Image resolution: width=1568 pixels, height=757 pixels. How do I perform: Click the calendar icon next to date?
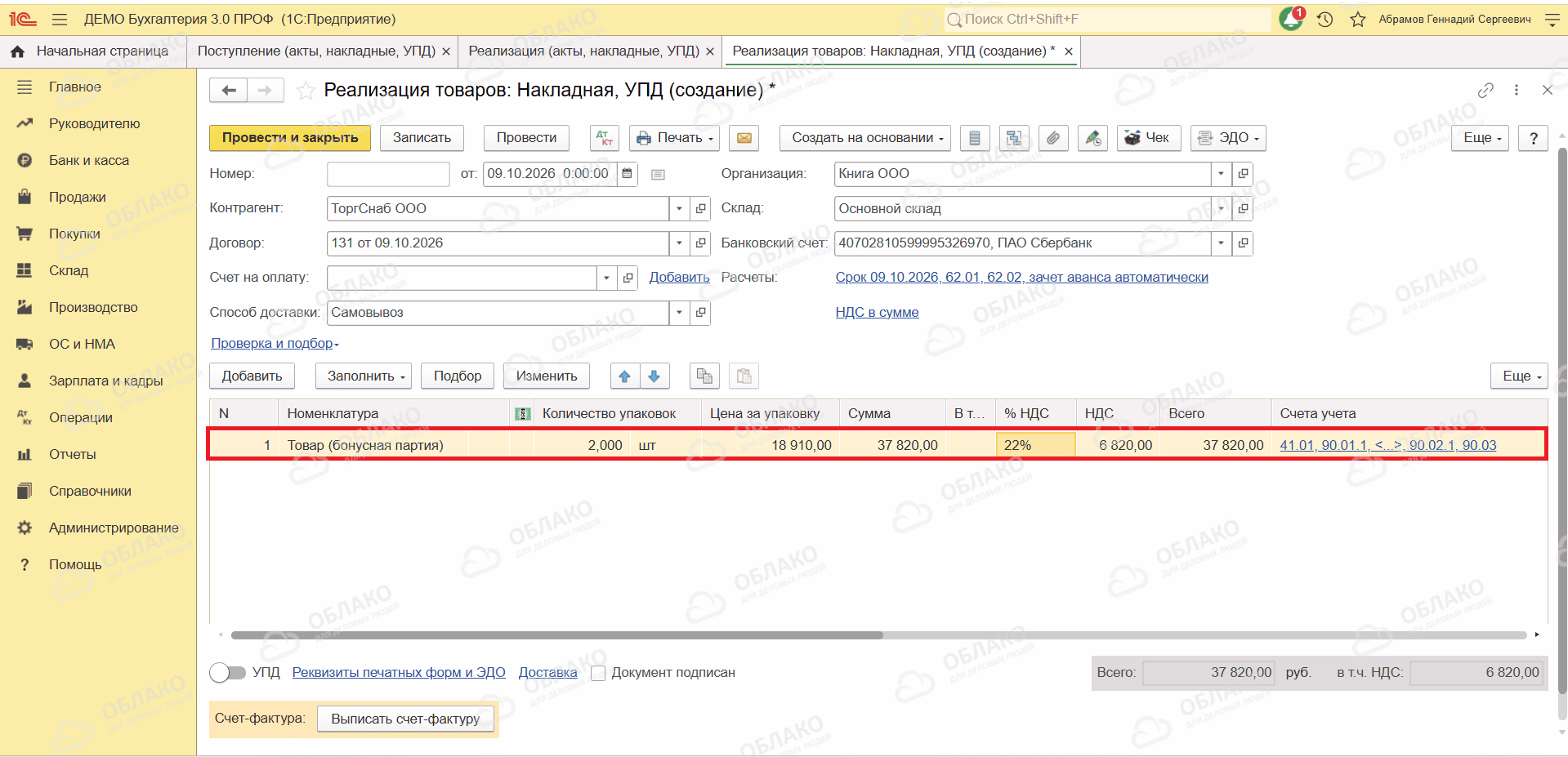click(627, 174)
